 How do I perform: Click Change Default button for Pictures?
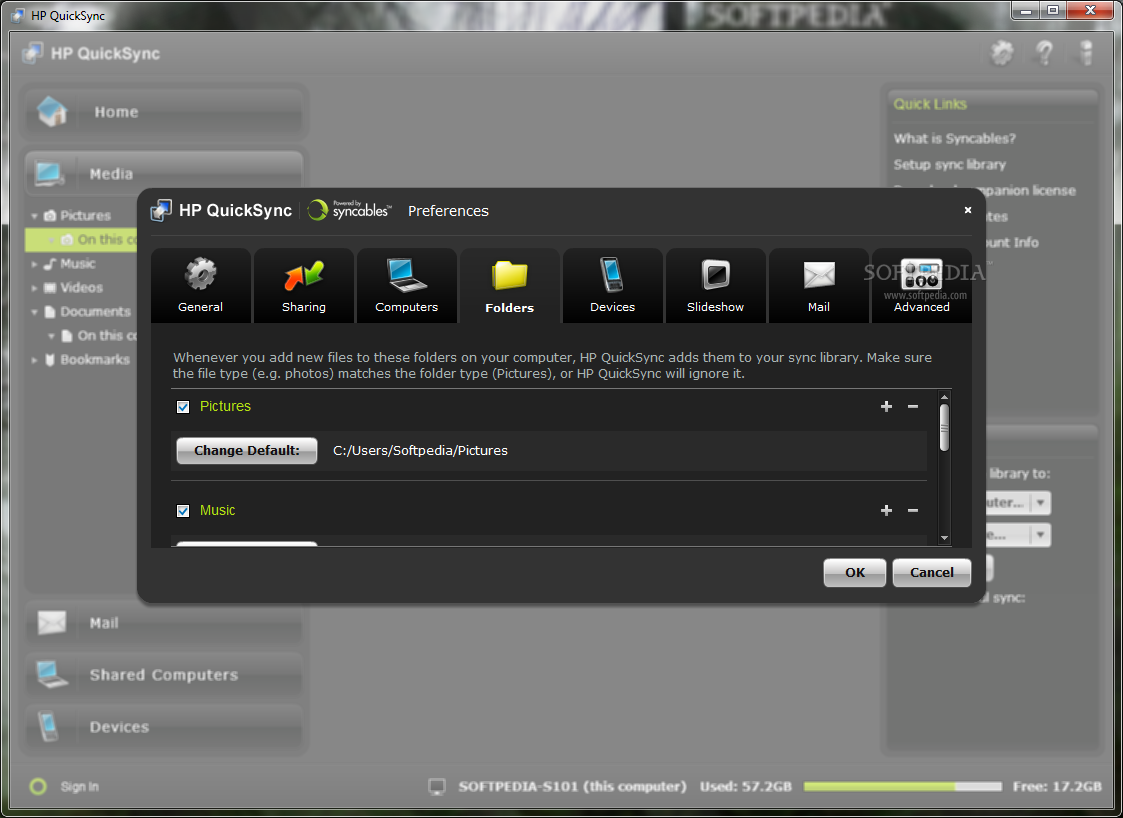(x=247, y=451)
